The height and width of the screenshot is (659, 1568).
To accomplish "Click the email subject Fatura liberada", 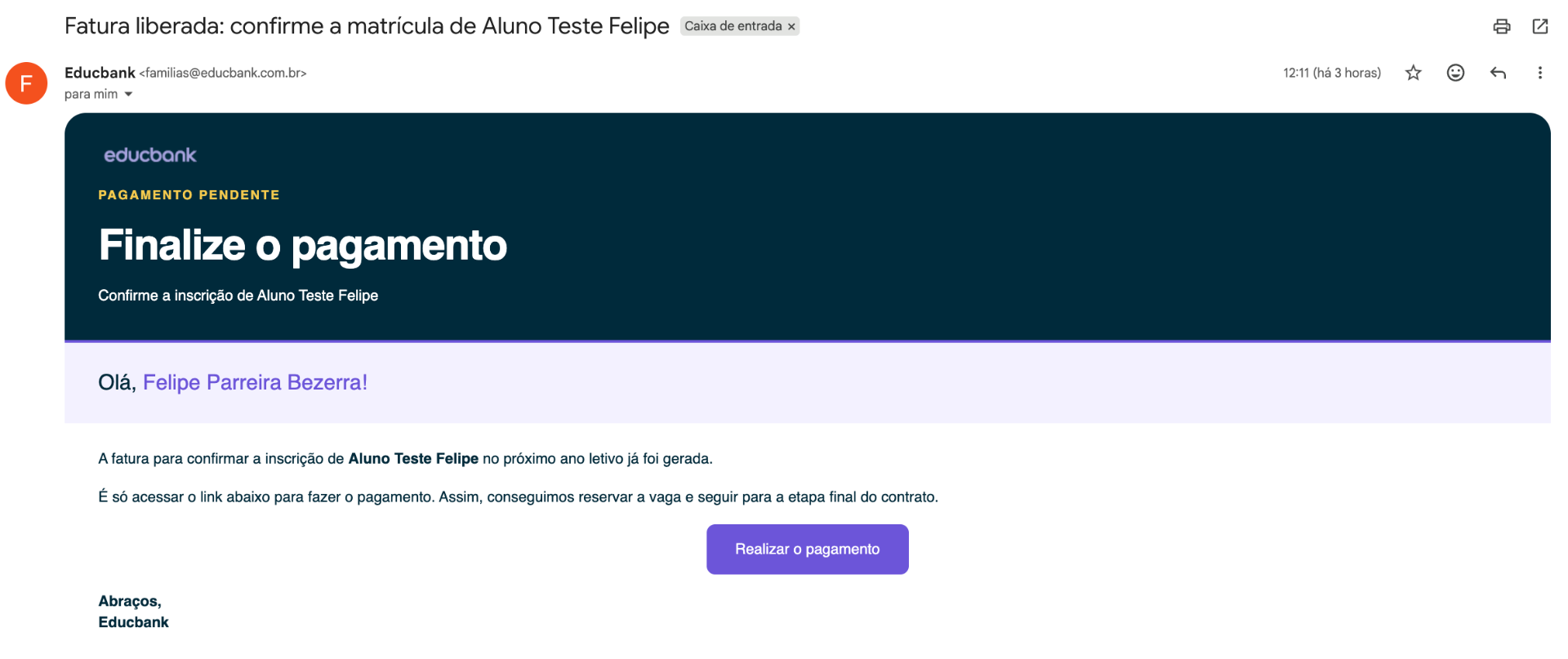I will tap(367, 26).
